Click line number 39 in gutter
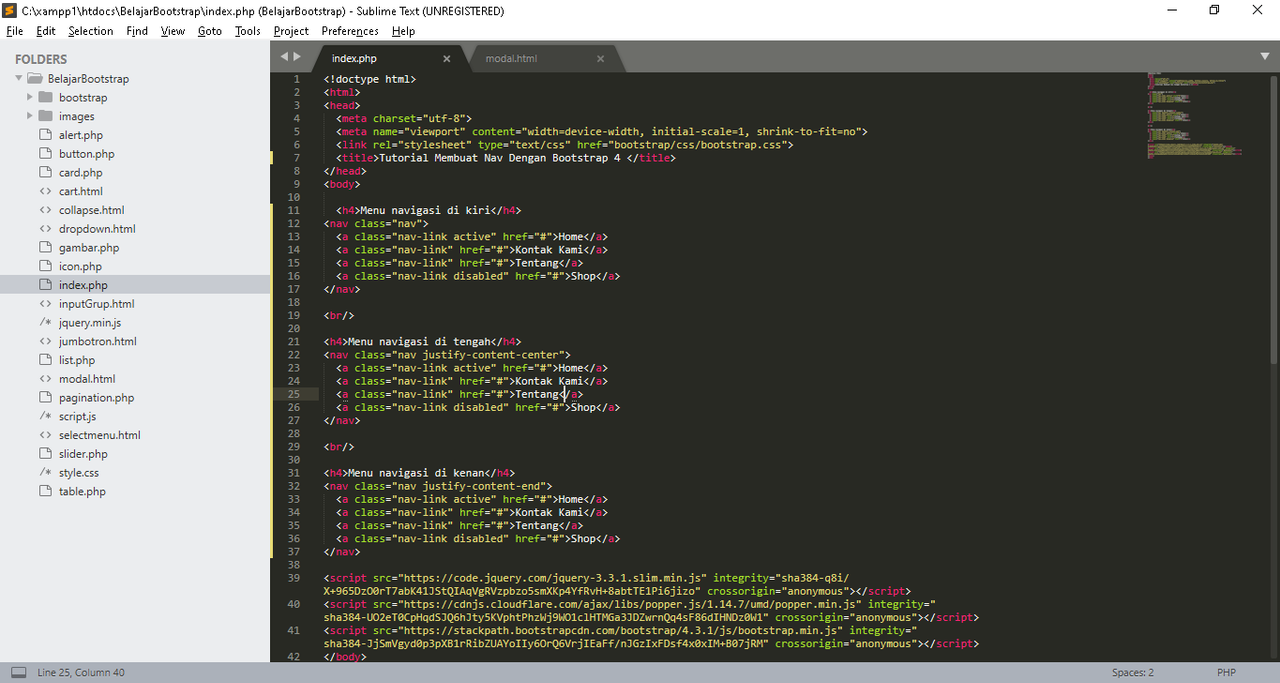Screen dimensions: 1280x683 click(x=293, y=578)
